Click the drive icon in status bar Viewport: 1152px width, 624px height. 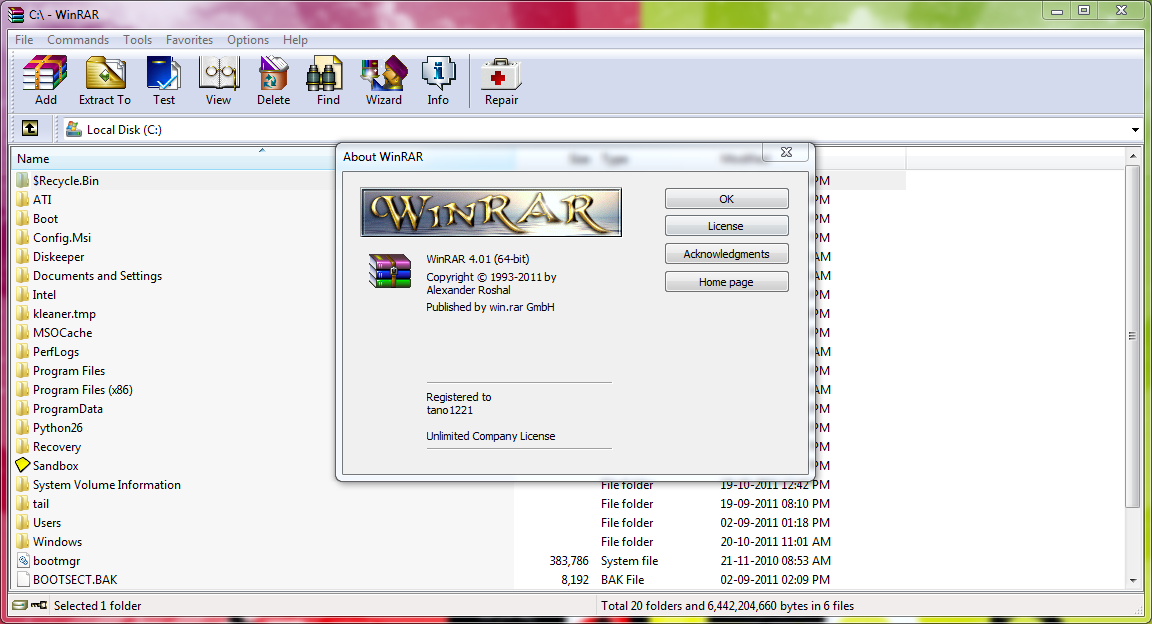(x=20, y=605)
